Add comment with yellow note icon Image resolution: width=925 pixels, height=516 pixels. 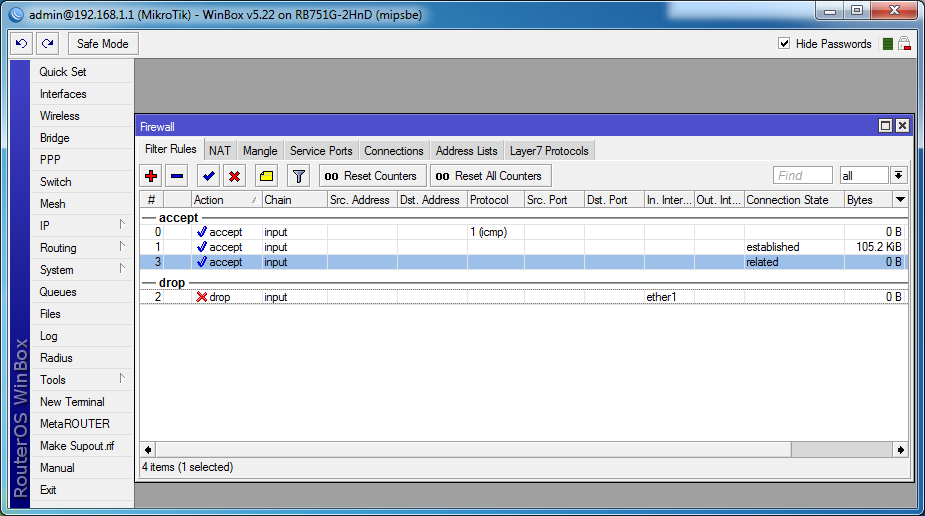(x=266, y=176)
